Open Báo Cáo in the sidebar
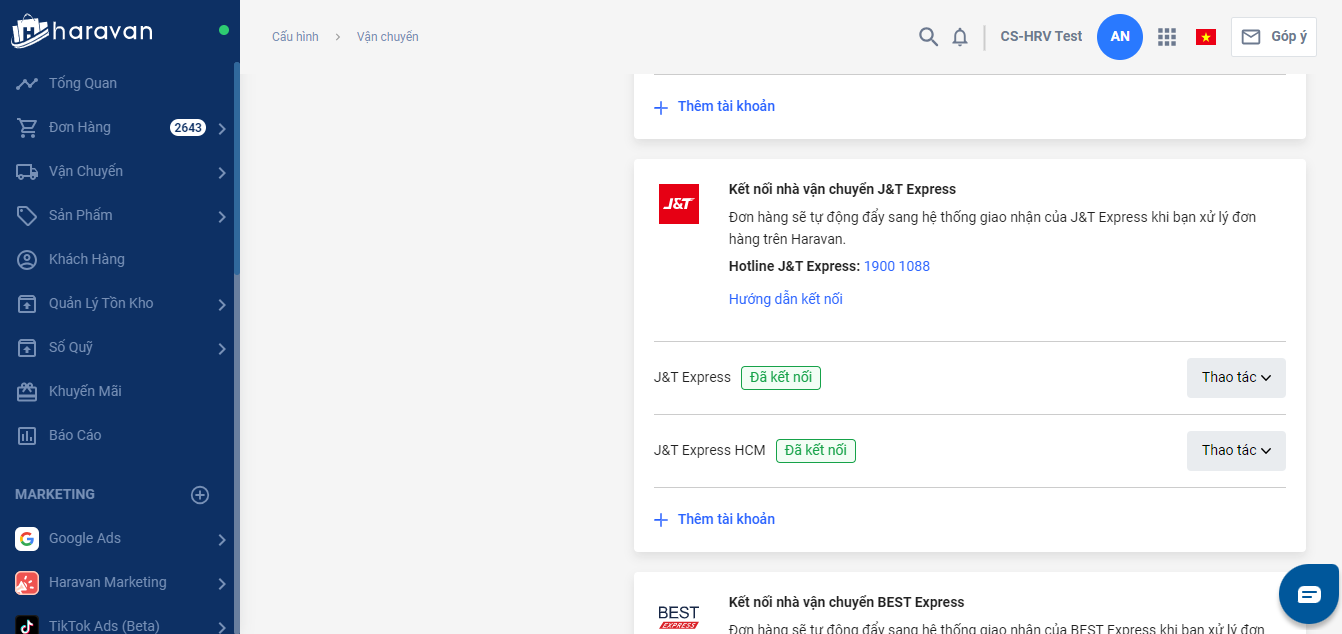The width and height of the screenshot is (1342, 634). [75, 435]
